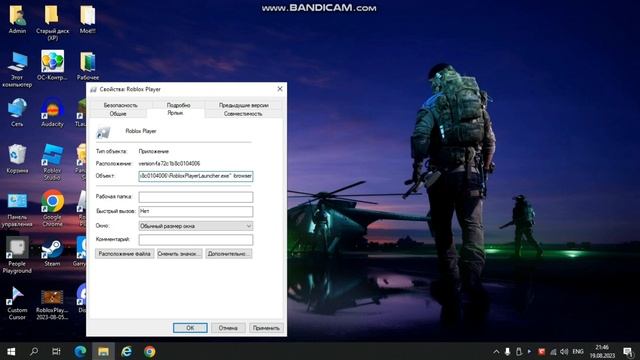Image resolution: width=640 pixels, height=360 pixels.
Task: Launch Microsoft Edge from the taskbar
Action: pyautogui.click(x=80, y=351)
